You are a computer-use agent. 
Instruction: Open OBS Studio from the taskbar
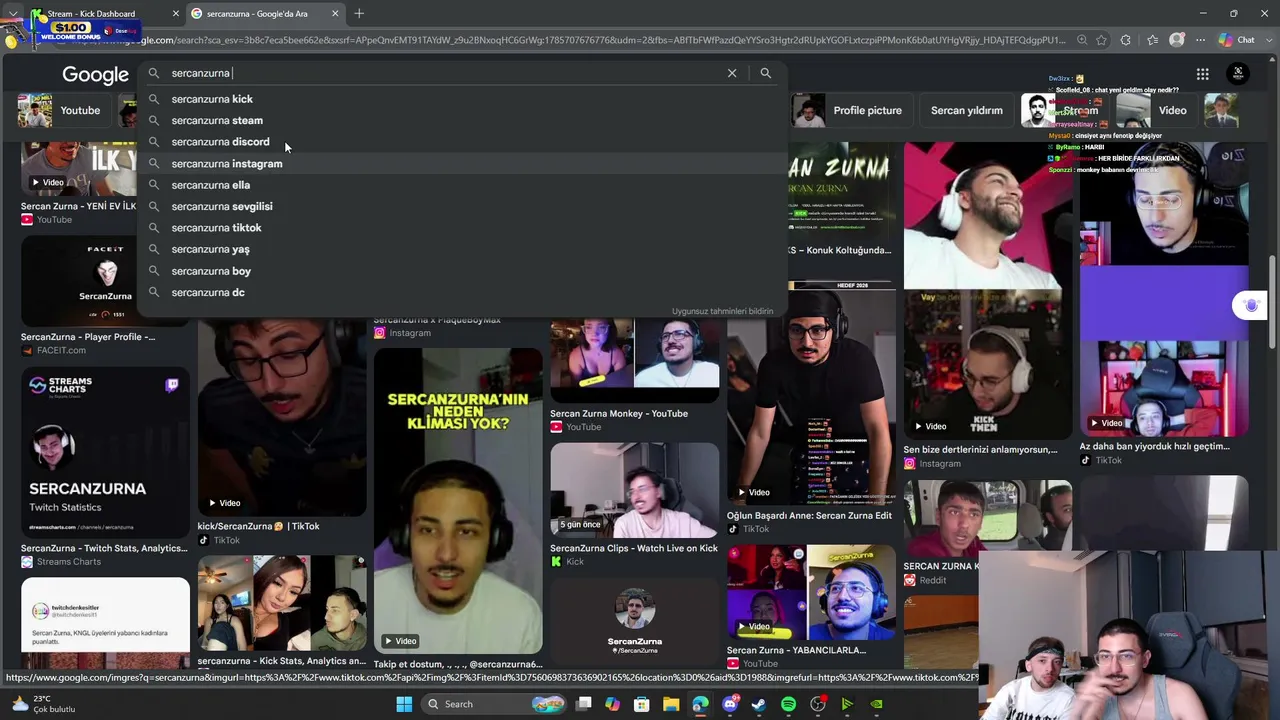(x=818, y=704)
